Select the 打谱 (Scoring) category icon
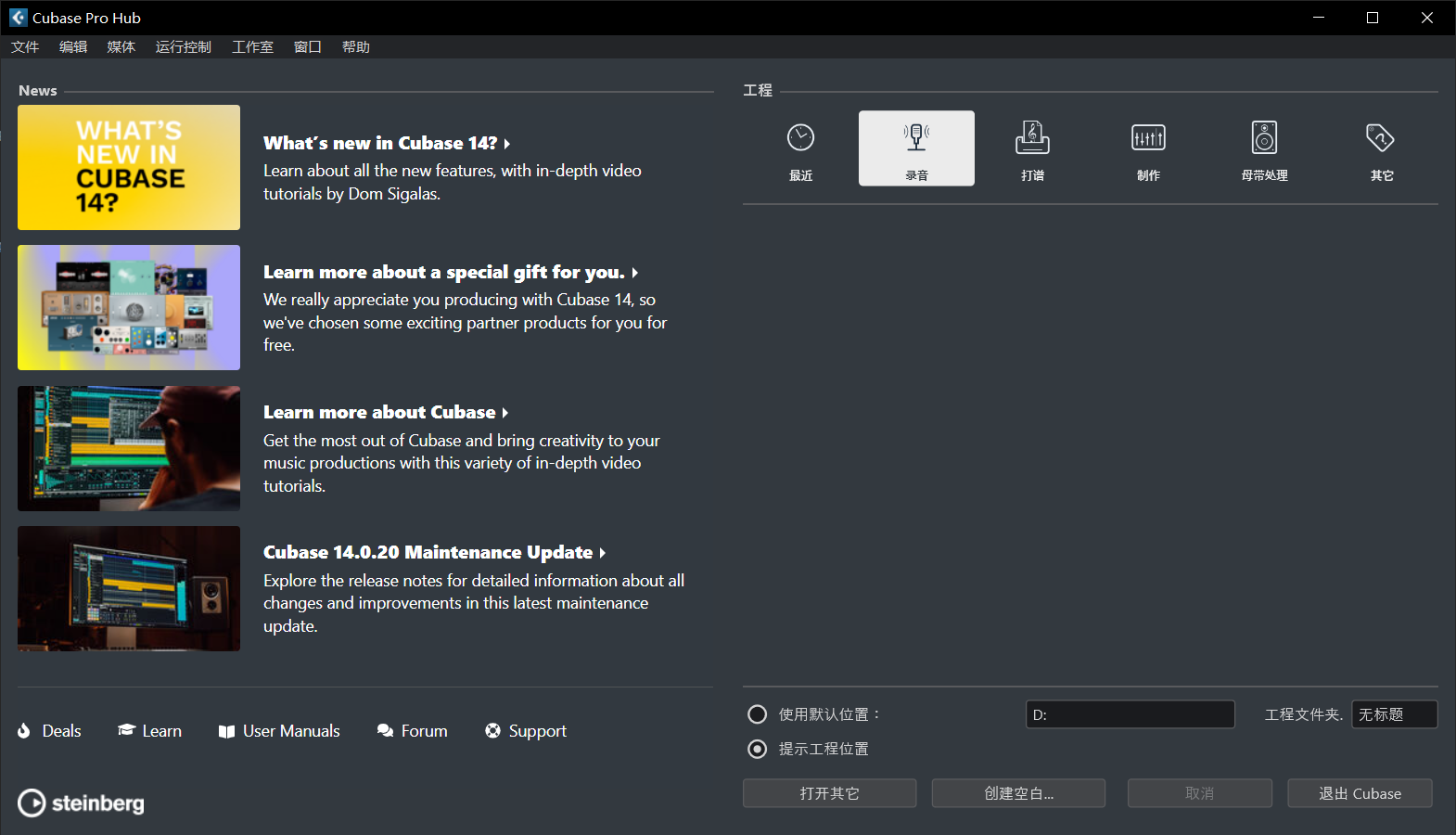This screenshot has height=835, width=1456. 1032,148
